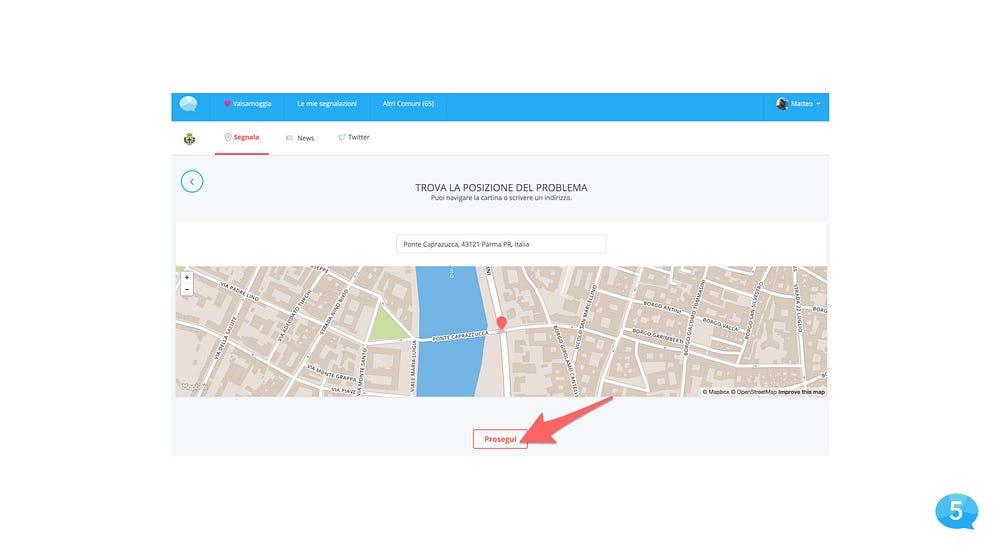The image size is (1000, 549).
Task: Click the Ponte Caprazucca label on map
Action: [x=460, y=336]
